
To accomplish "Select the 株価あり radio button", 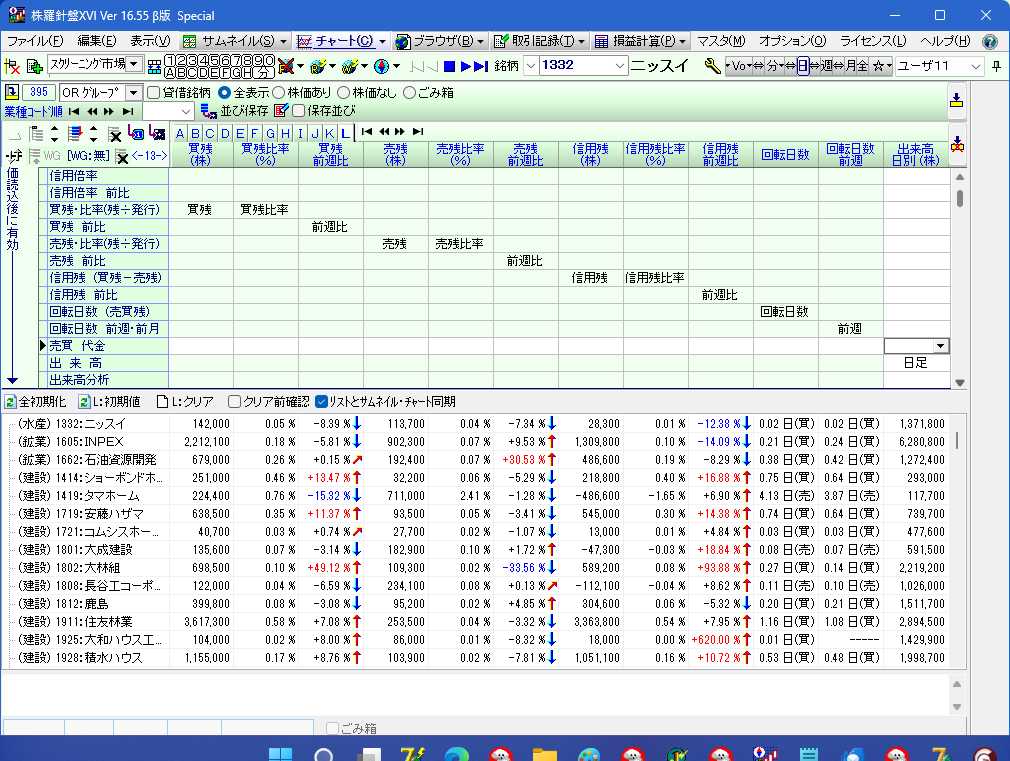I will (278, 93).
